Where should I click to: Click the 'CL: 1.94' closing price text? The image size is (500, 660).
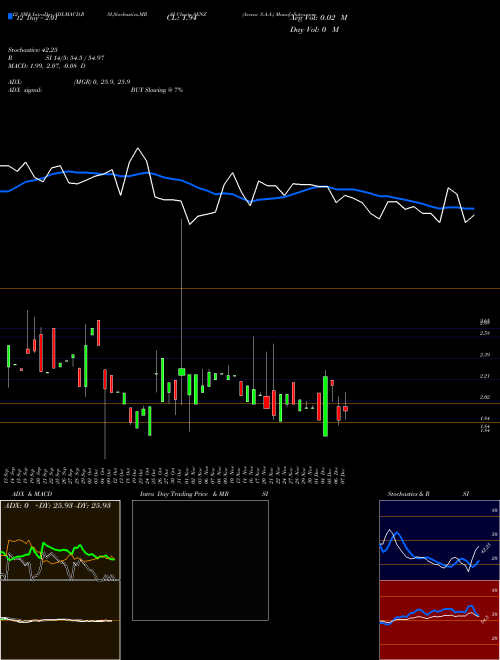(182, 18)
